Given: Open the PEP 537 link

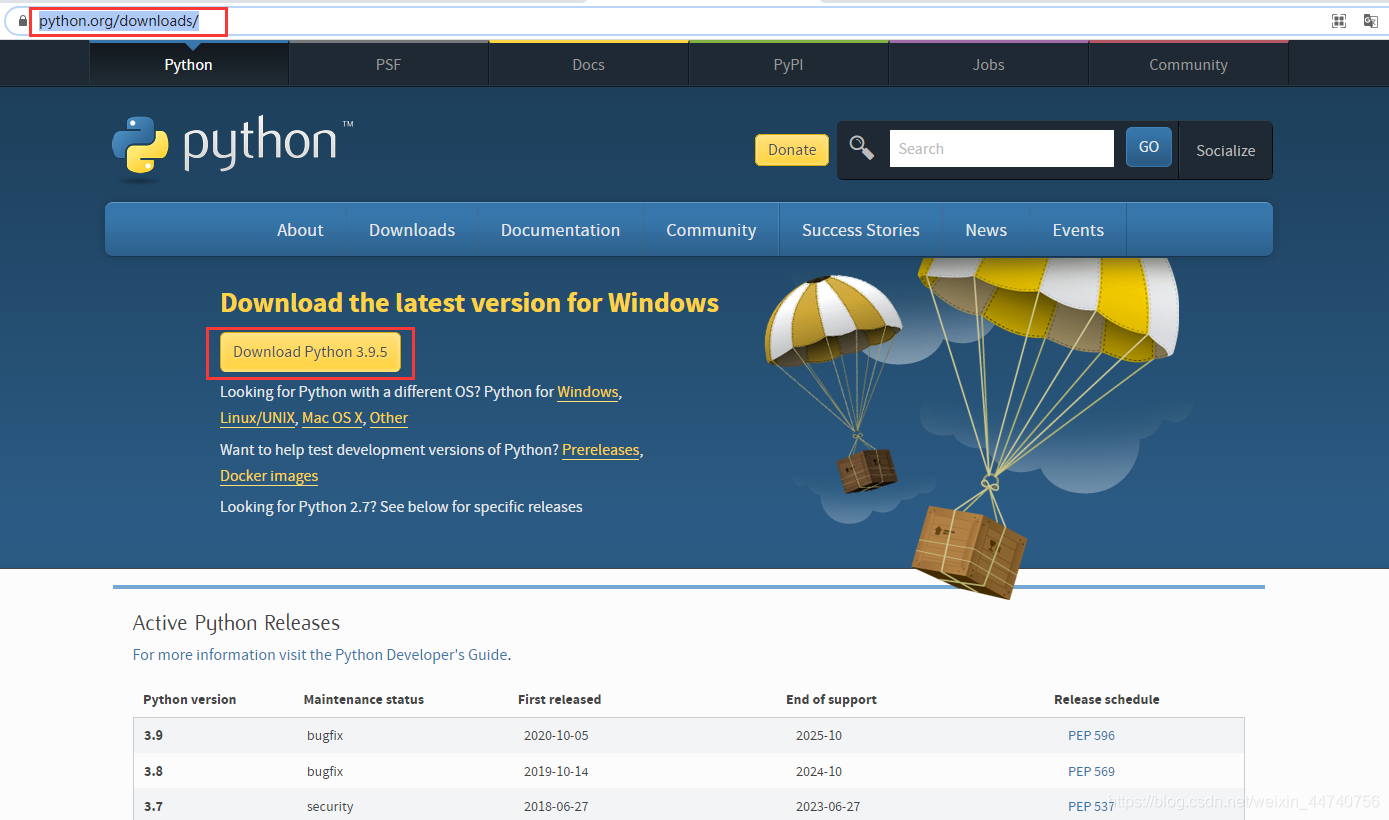Looking at the screenshot, I should click(1091, 806).
